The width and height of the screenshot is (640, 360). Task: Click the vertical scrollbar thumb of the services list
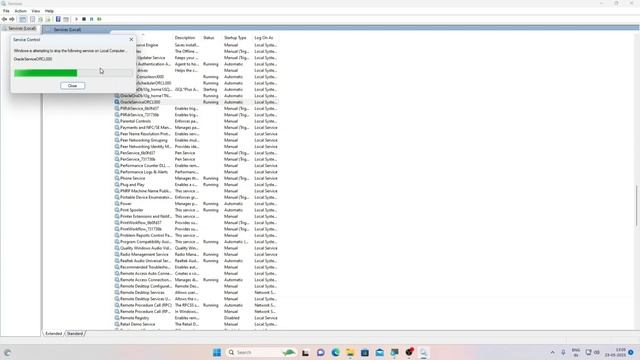[637, 205]
